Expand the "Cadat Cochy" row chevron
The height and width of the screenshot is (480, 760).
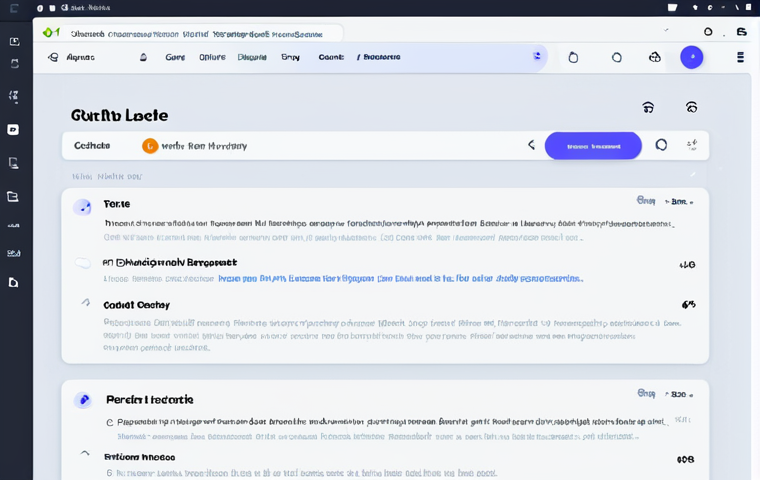coord(85,303)
